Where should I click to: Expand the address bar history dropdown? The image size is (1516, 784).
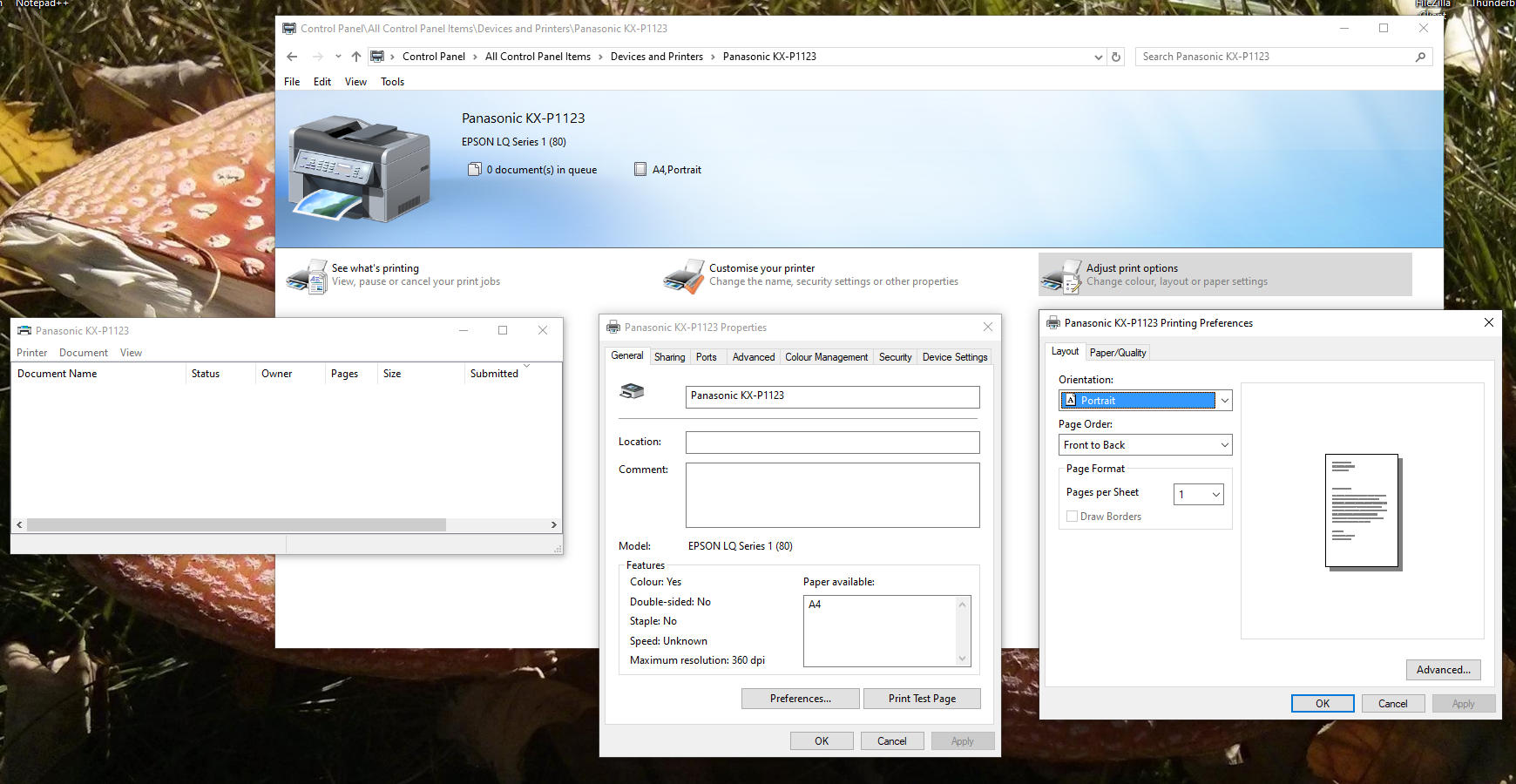coord(1099,57)
